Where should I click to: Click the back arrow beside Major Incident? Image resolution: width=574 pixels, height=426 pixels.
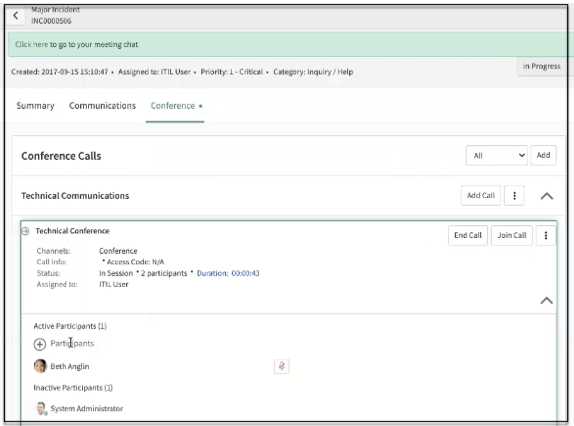pos(15,16)
